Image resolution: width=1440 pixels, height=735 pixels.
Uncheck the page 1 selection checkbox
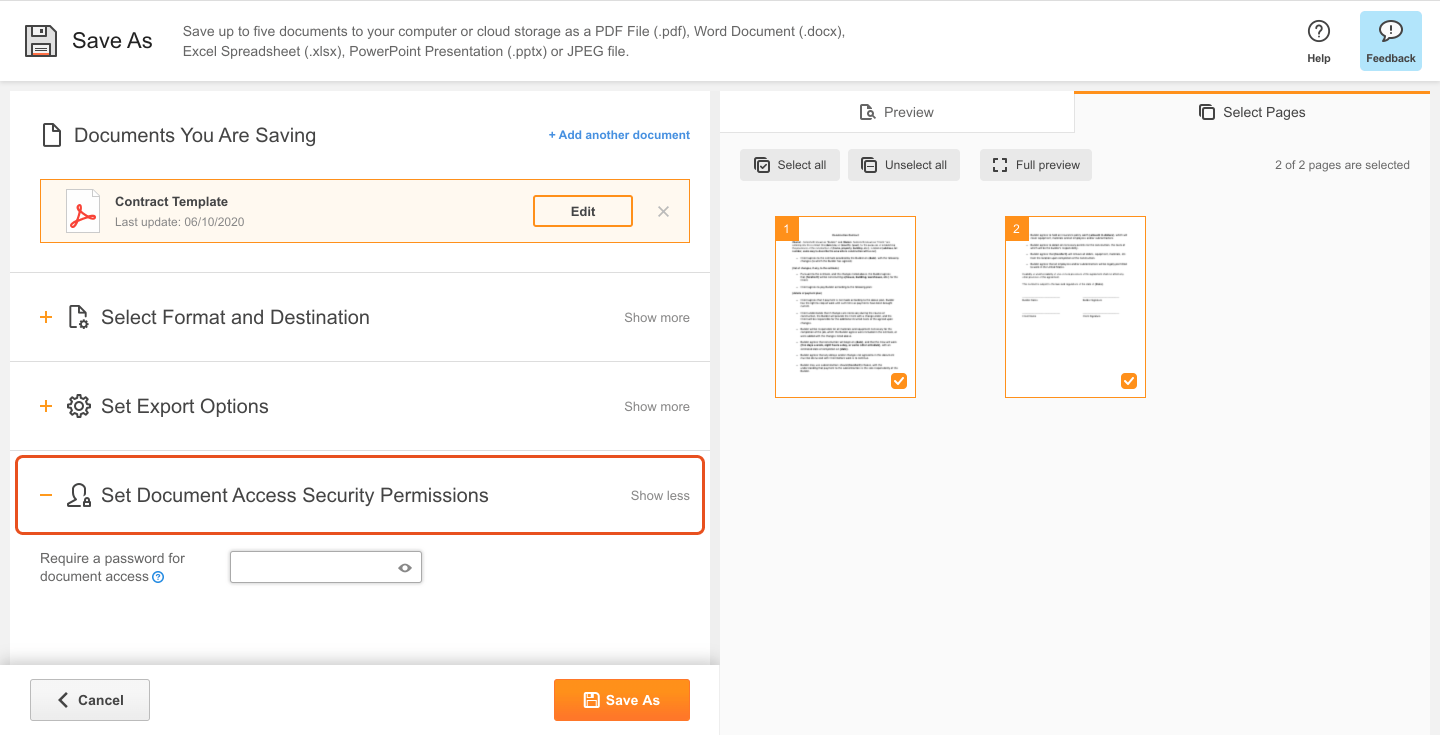[x=899, y=381]
